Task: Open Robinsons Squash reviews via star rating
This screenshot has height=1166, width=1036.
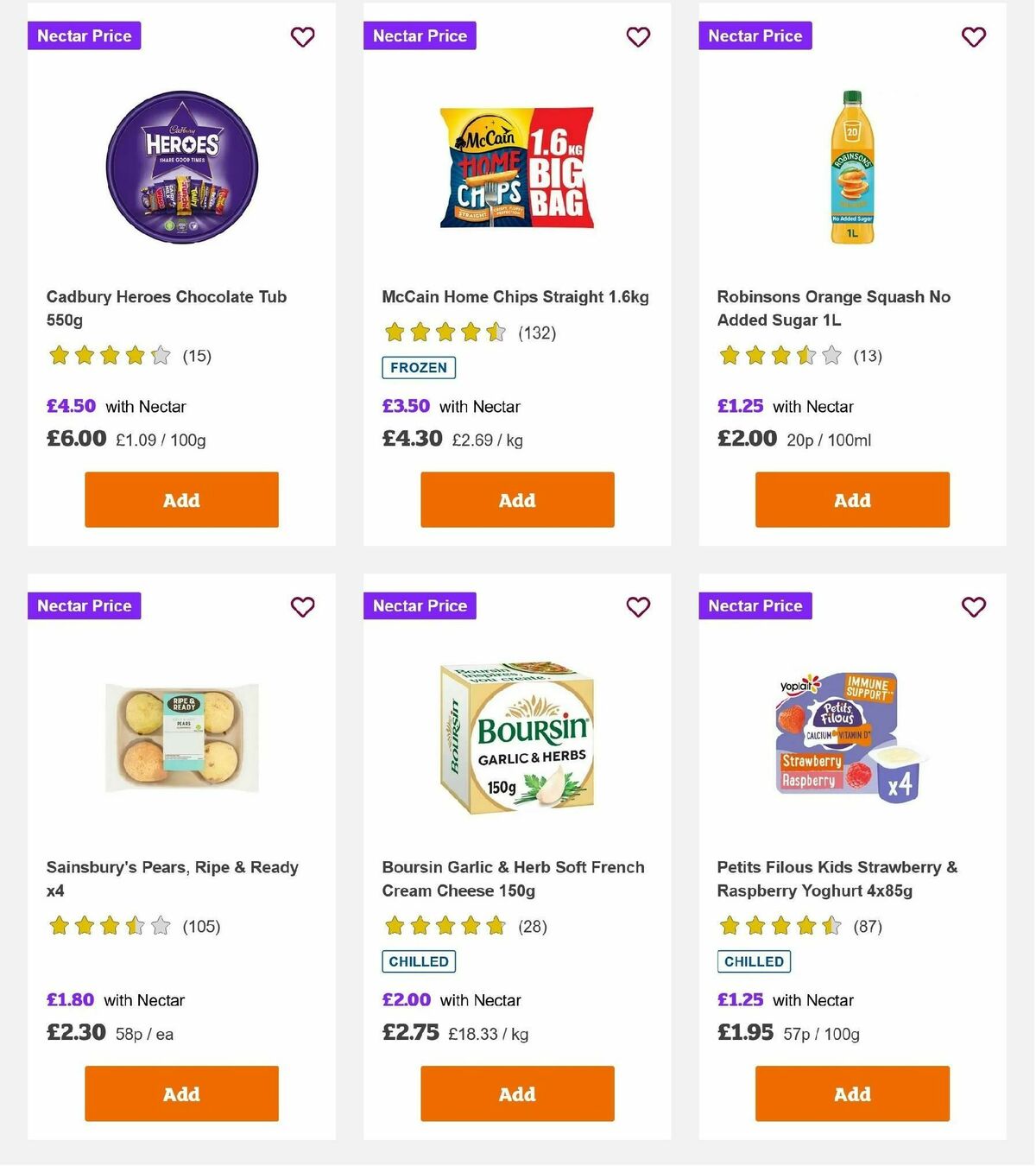Action: (779, 355)
